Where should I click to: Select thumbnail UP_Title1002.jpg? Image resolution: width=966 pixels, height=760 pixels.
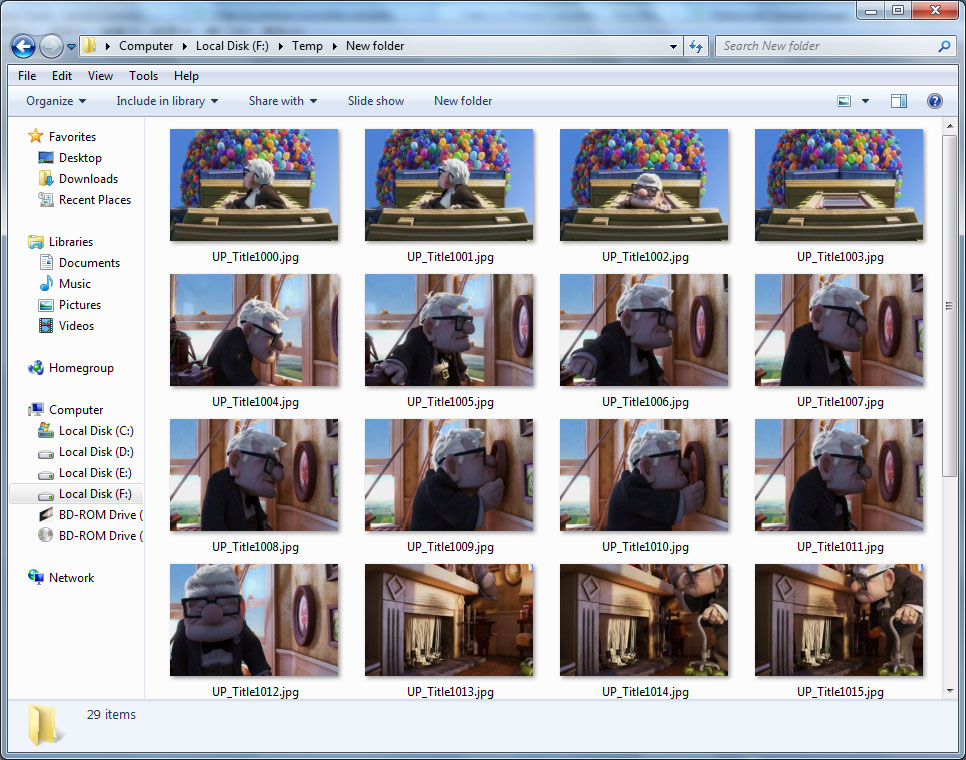coord(644,185)
